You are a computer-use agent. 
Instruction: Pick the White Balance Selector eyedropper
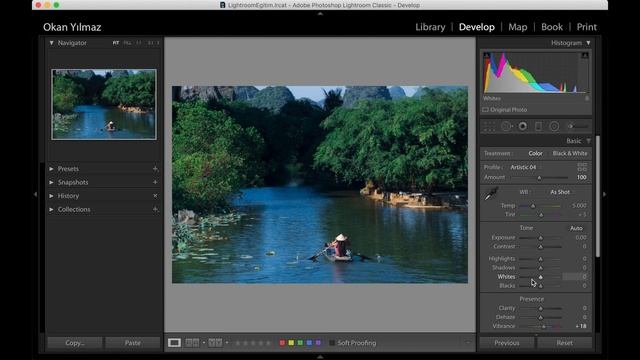[491, 193]
